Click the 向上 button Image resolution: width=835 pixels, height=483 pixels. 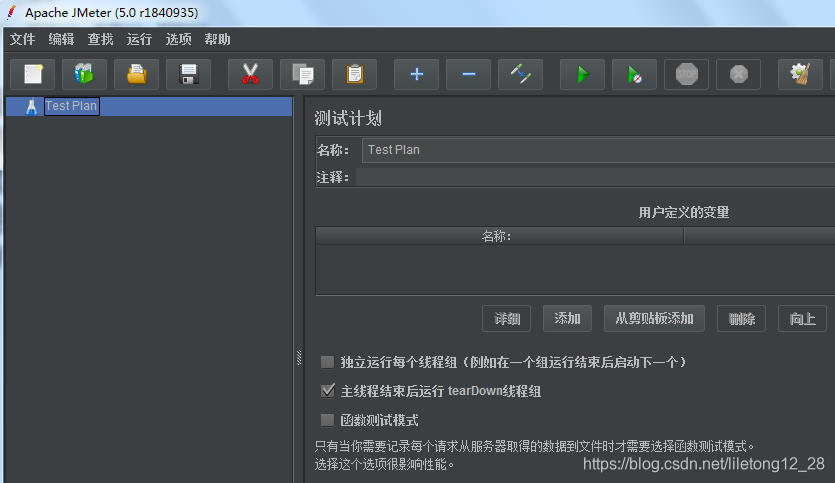802,318
